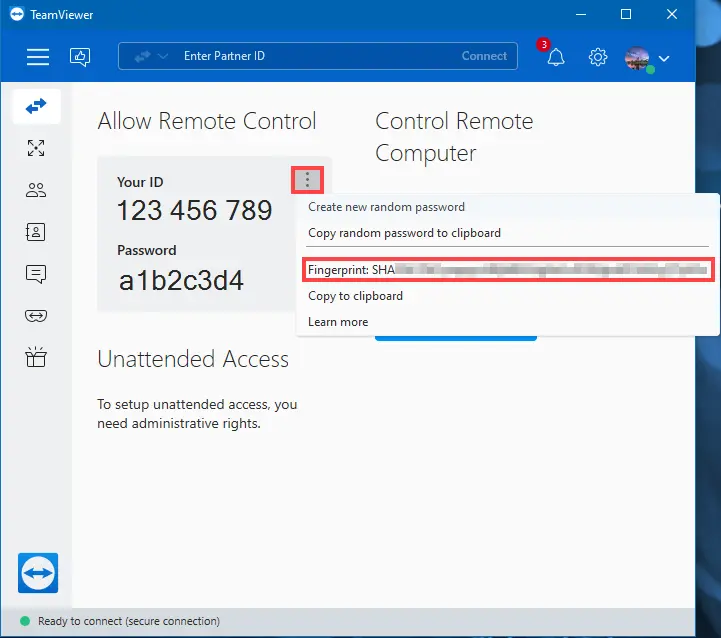Click the Ready to connect status text
The image size is (721, 638).
point(129,621)
